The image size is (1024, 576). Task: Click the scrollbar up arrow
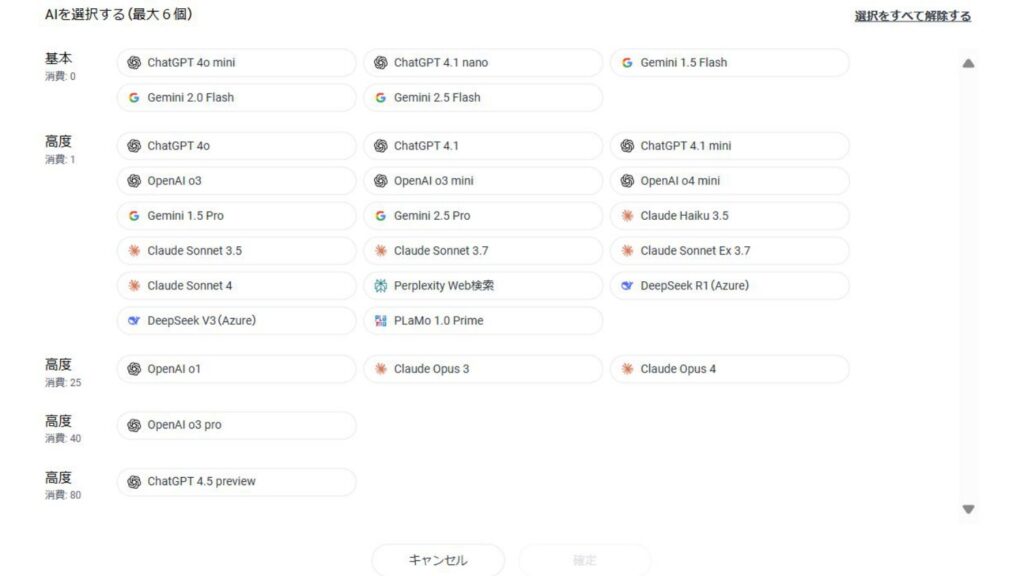tap(968, 63)
